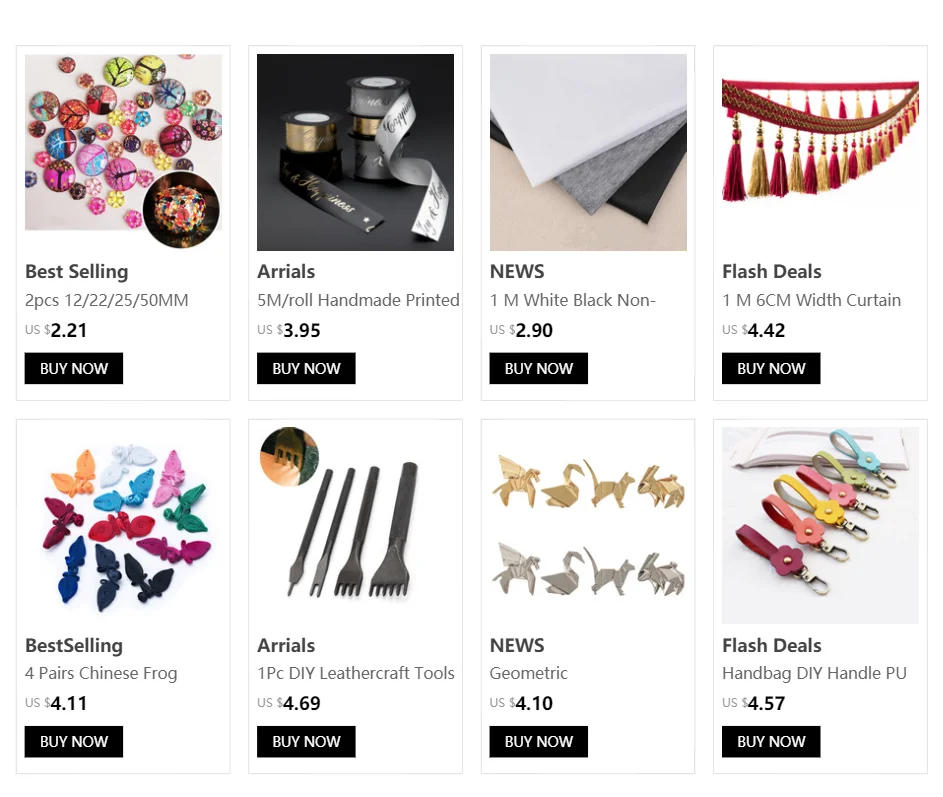This screenshot has width=943, height=797.
Task: View the white black non-woven fabric photo
Action: (x=588, y=152)
